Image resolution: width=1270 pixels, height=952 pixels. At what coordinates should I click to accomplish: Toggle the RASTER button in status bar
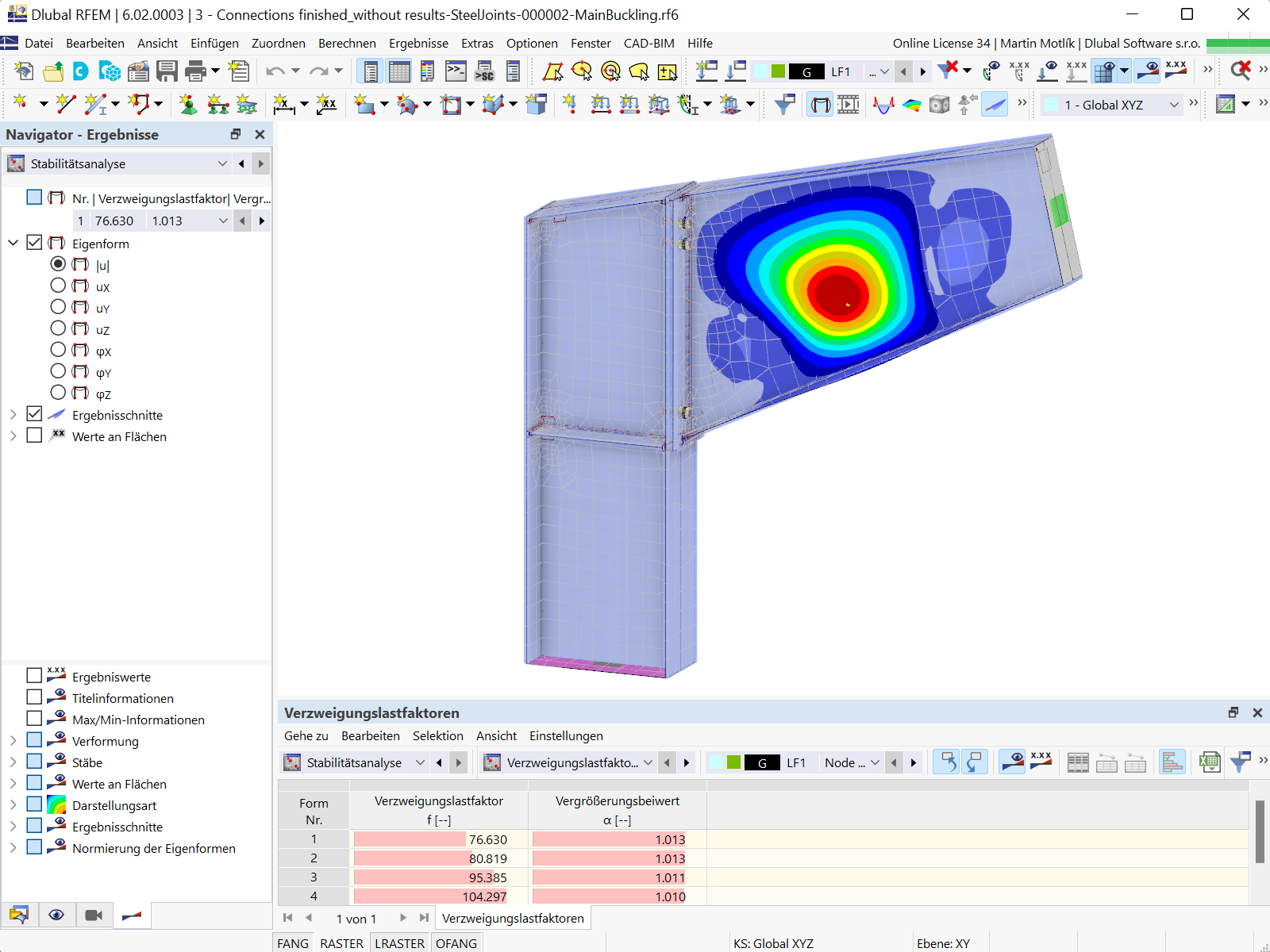pos(342,943)
